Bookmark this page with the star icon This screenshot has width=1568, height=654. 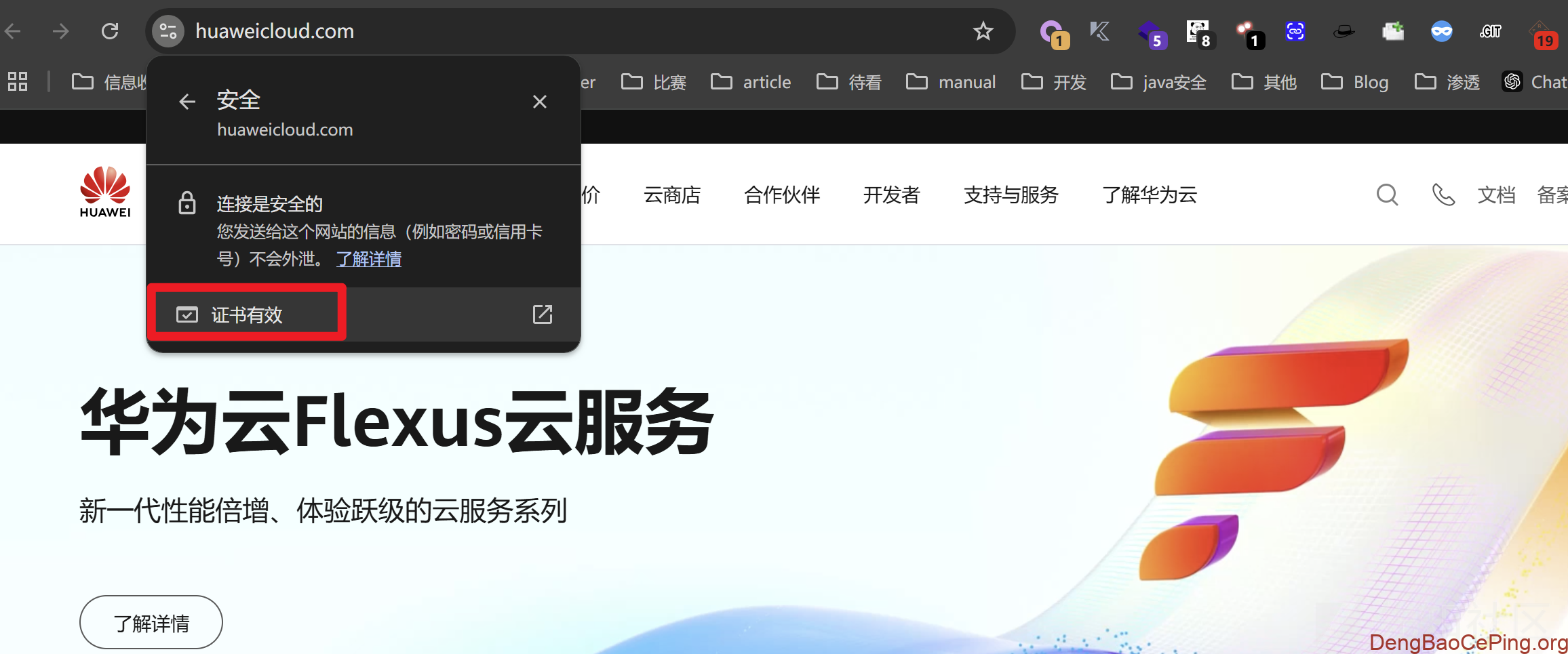[x=983, y=31]
